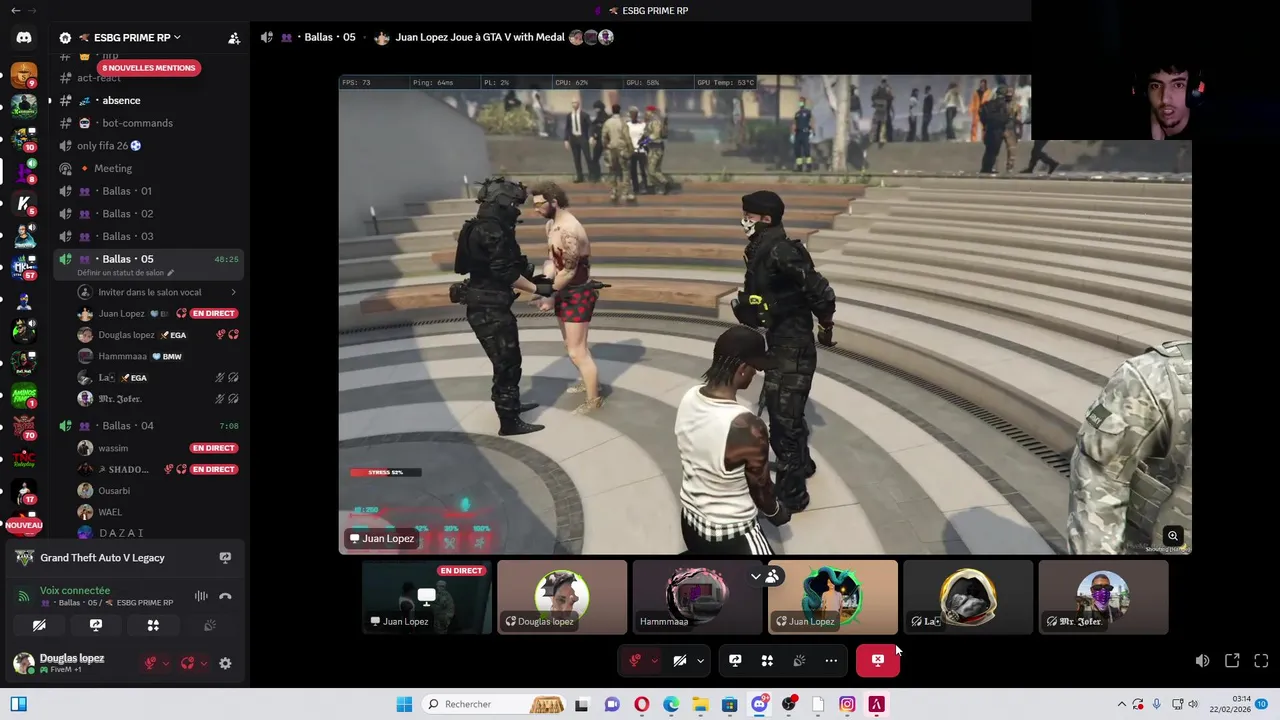Watch Juan Lopez EN DIRECT stream in channel list

point(213,313)
